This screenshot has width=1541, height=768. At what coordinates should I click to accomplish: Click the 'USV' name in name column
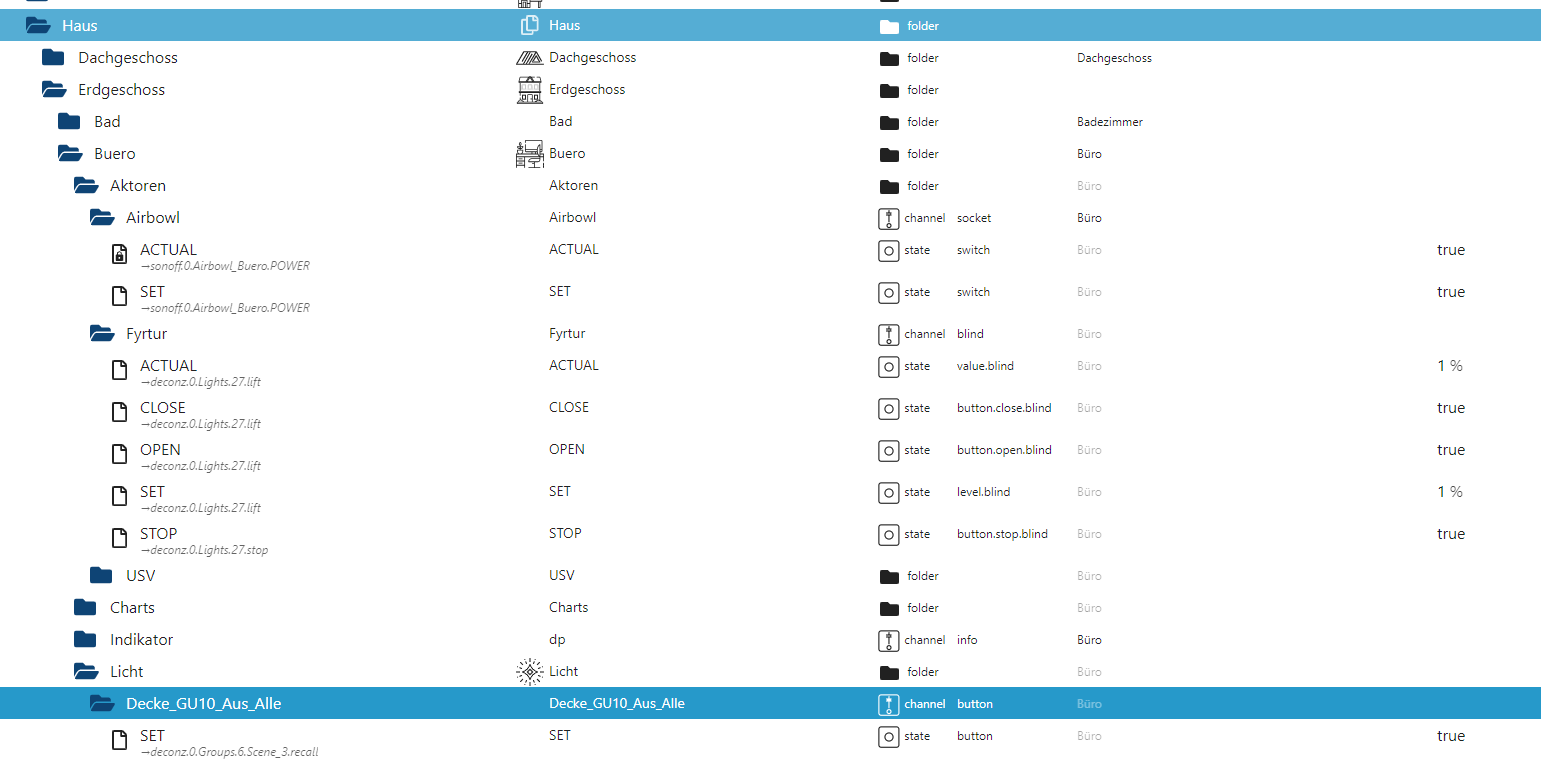pyautogui.click(x=562, y=575)
